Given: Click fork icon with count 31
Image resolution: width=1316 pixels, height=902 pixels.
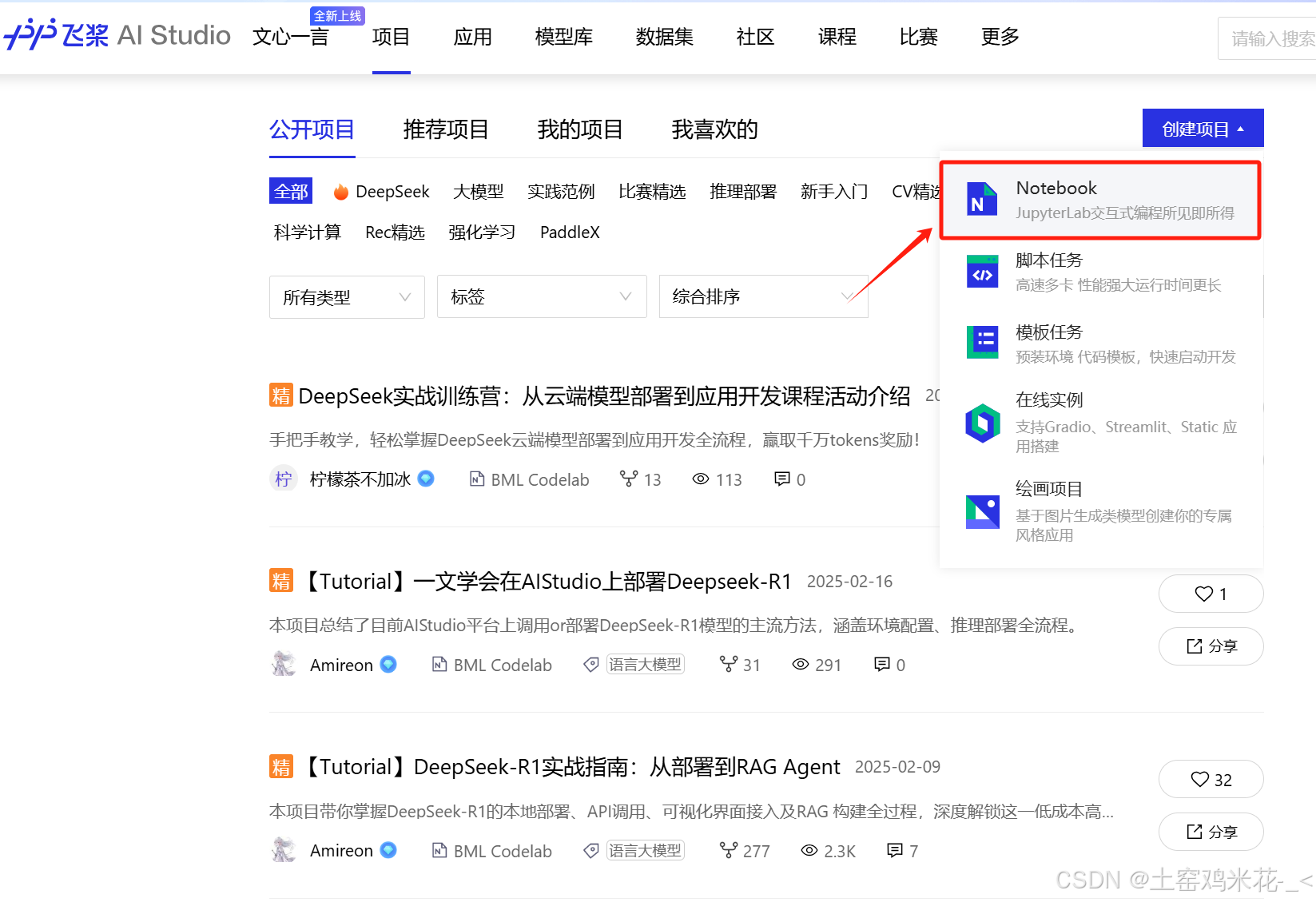Looking at the screenshot, I should coord(728,664).
